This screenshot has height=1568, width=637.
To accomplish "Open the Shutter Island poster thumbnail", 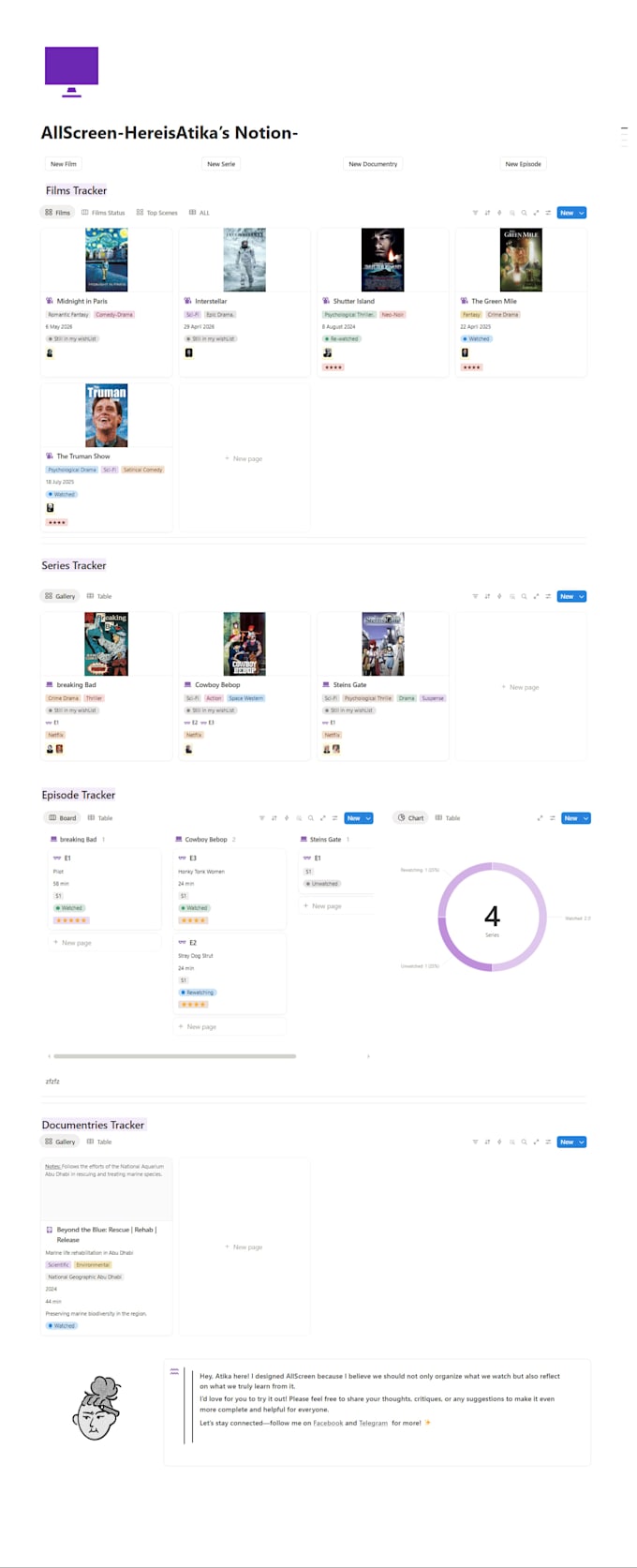I will pos(382,260).
